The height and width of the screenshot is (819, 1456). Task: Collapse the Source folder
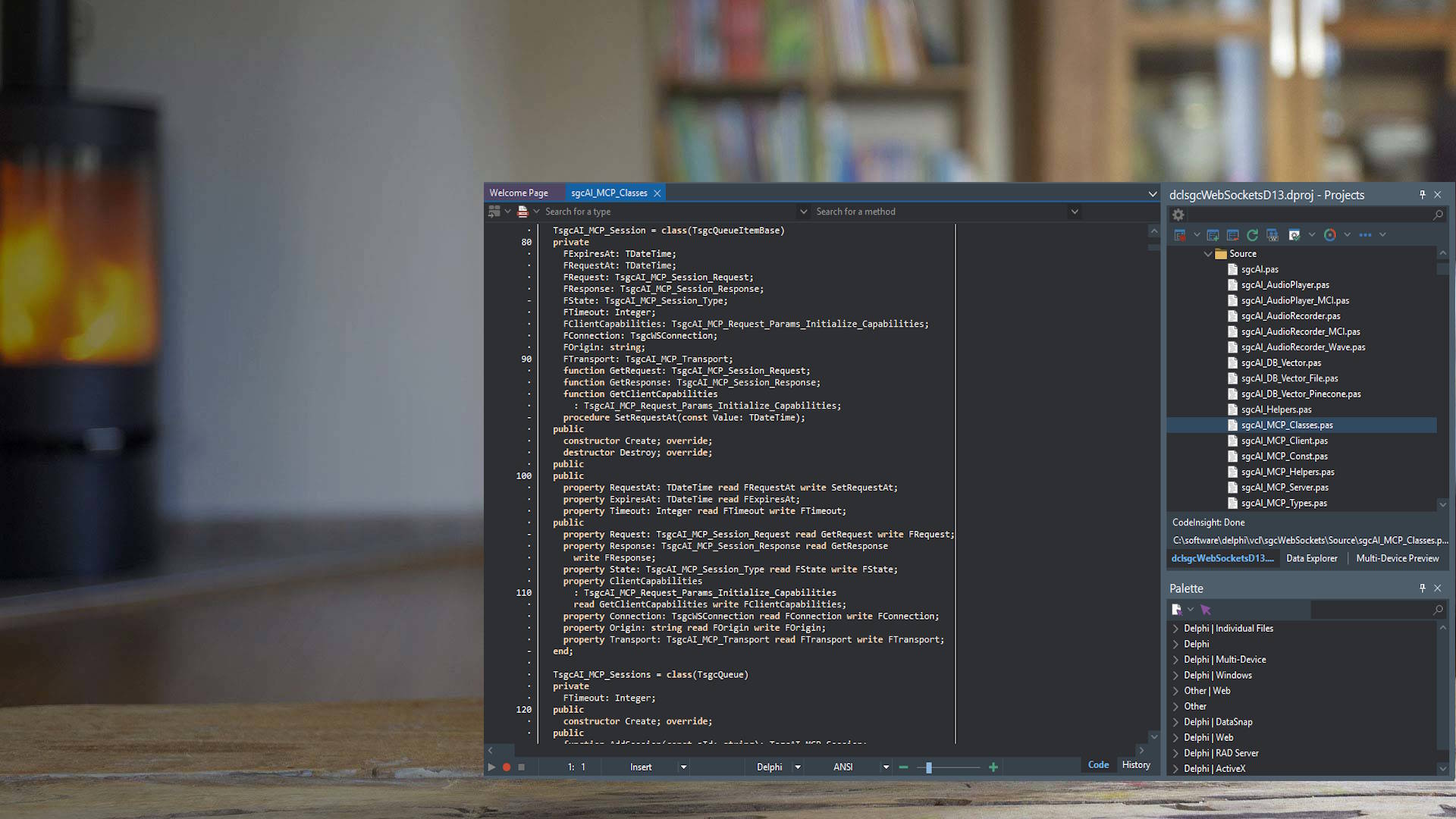(1208, 254)
